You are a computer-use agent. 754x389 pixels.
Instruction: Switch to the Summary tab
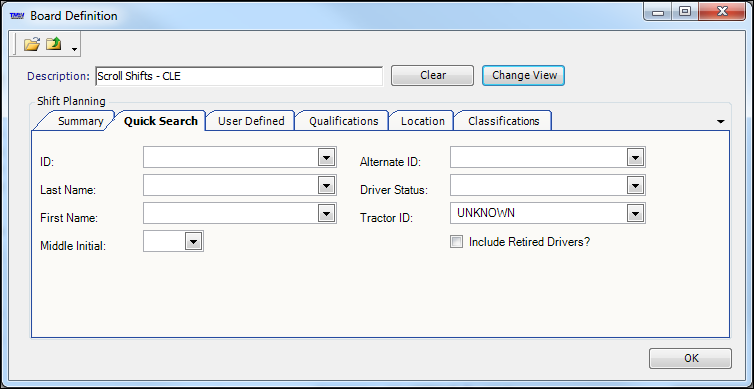[80, 121]
